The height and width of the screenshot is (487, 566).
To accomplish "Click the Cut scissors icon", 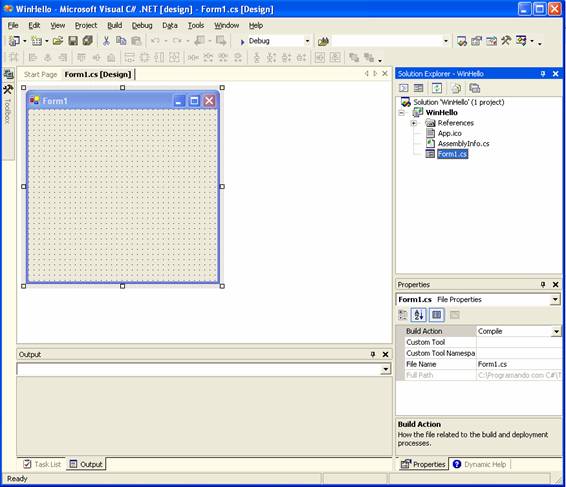I will pyautogui.click(x=106, y=41).
